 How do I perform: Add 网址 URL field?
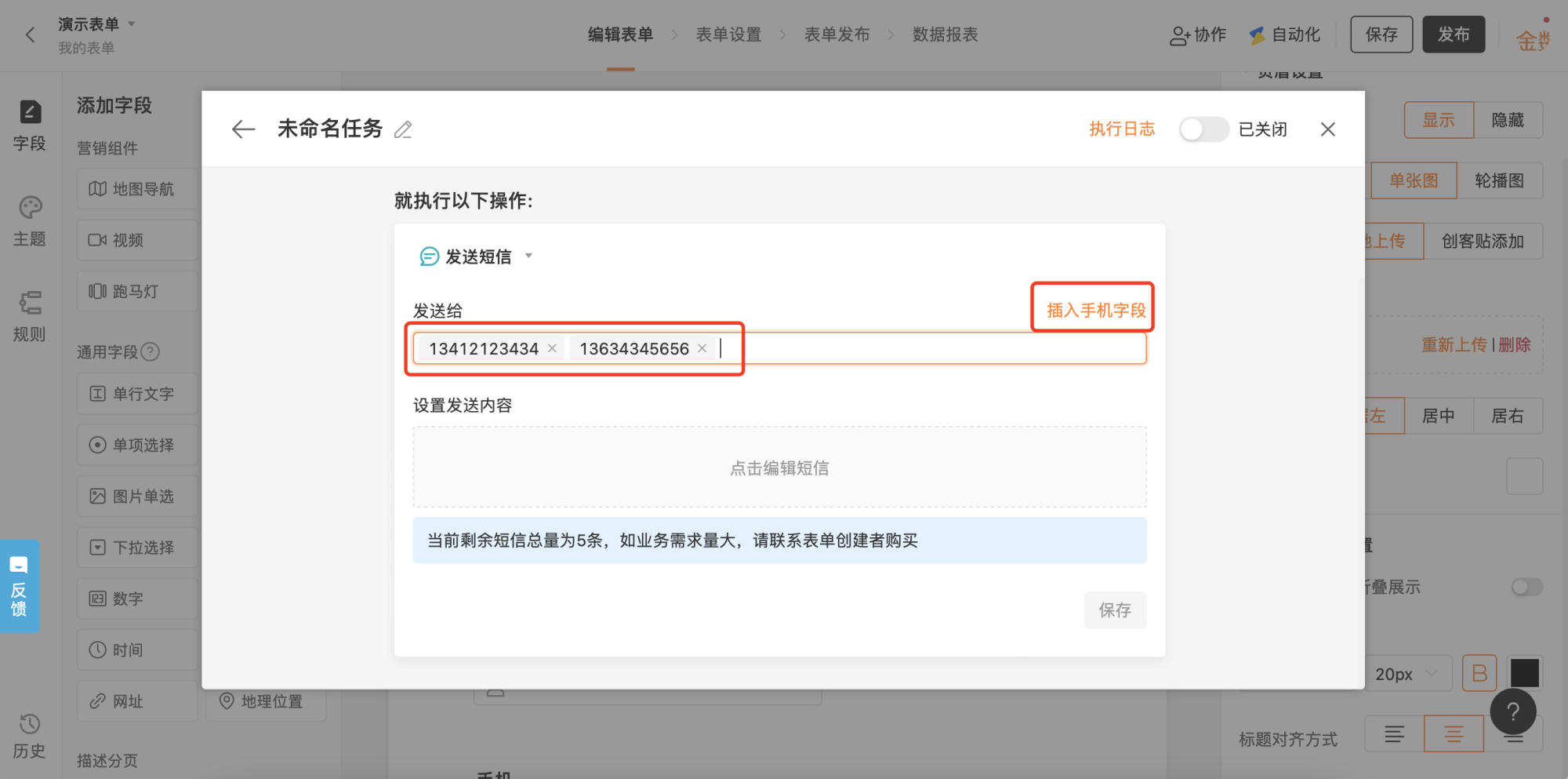[x=137, y=701]
